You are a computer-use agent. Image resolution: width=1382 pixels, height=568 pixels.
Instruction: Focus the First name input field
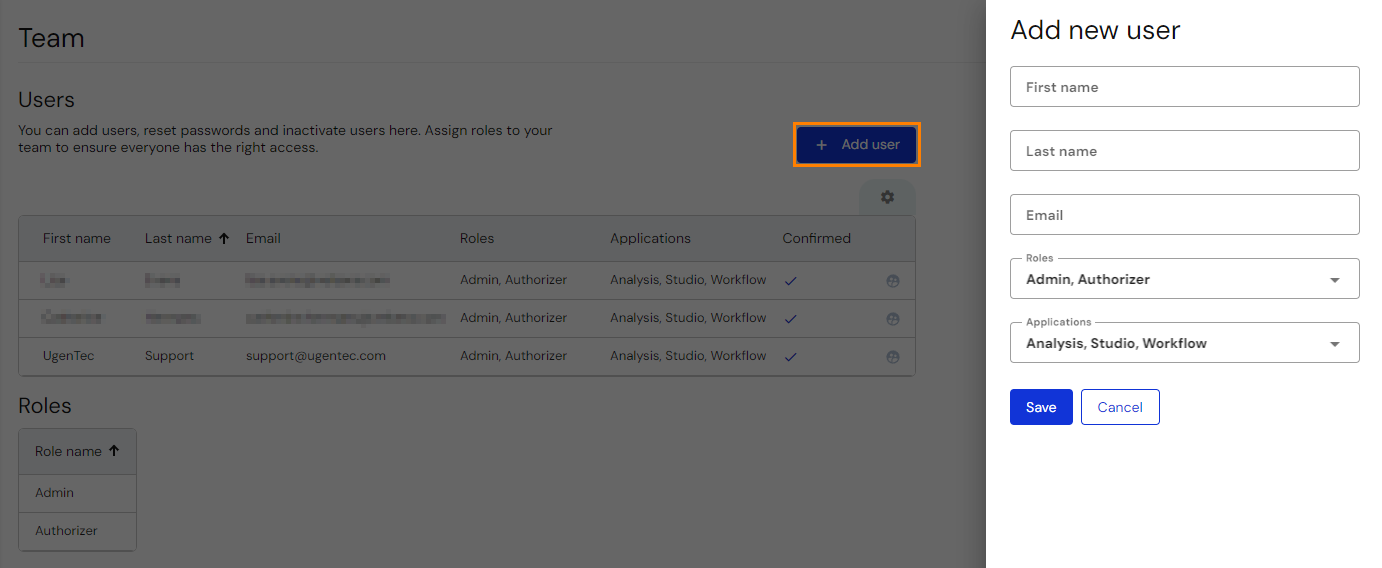pos(1185,87)
